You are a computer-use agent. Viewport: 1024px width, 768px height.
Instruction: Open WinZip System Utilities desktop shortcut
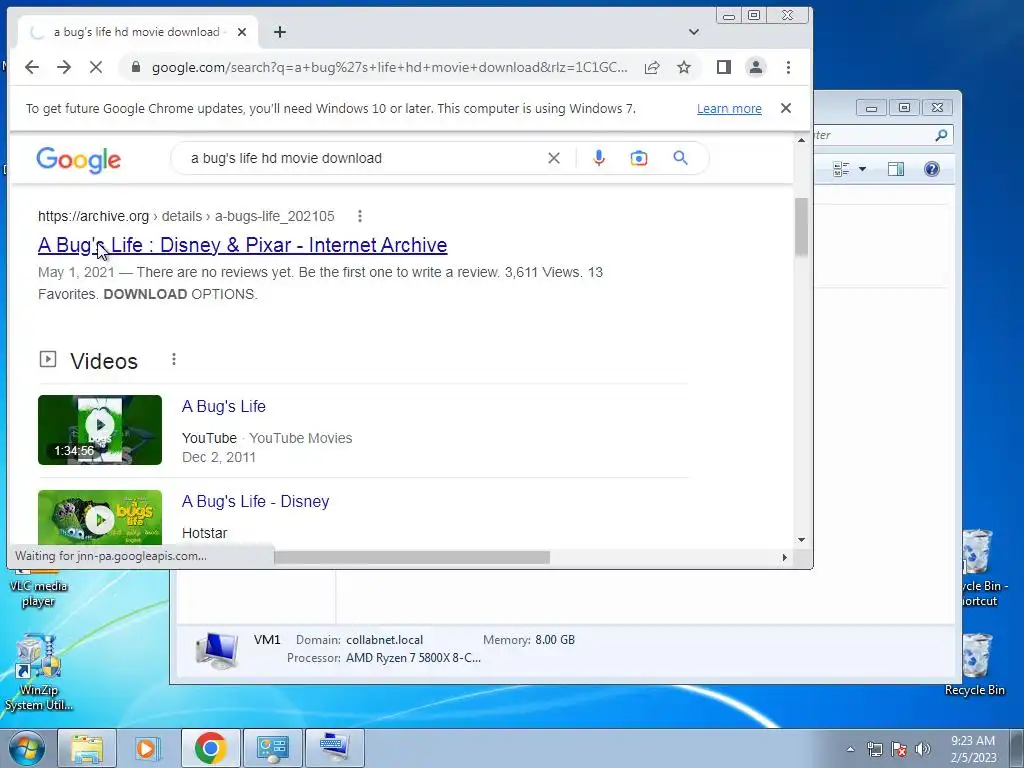point(38,673)
